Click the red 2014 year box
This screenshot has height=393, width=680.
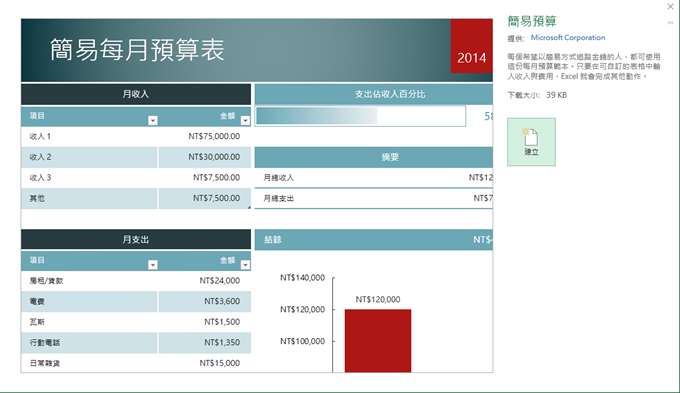point(471,46)
